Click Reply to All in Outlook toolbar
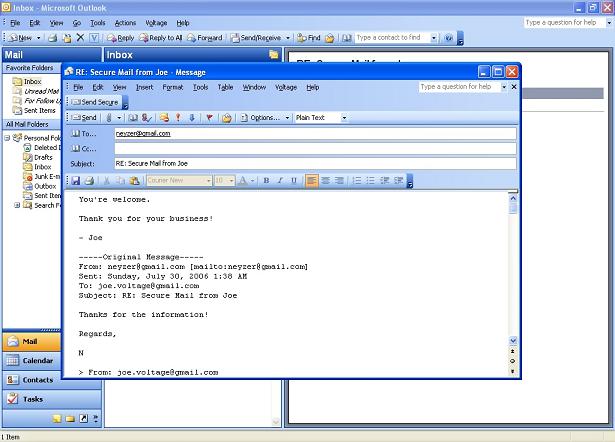Viewport: 615px width, 442px height. (x=161, y=38)
